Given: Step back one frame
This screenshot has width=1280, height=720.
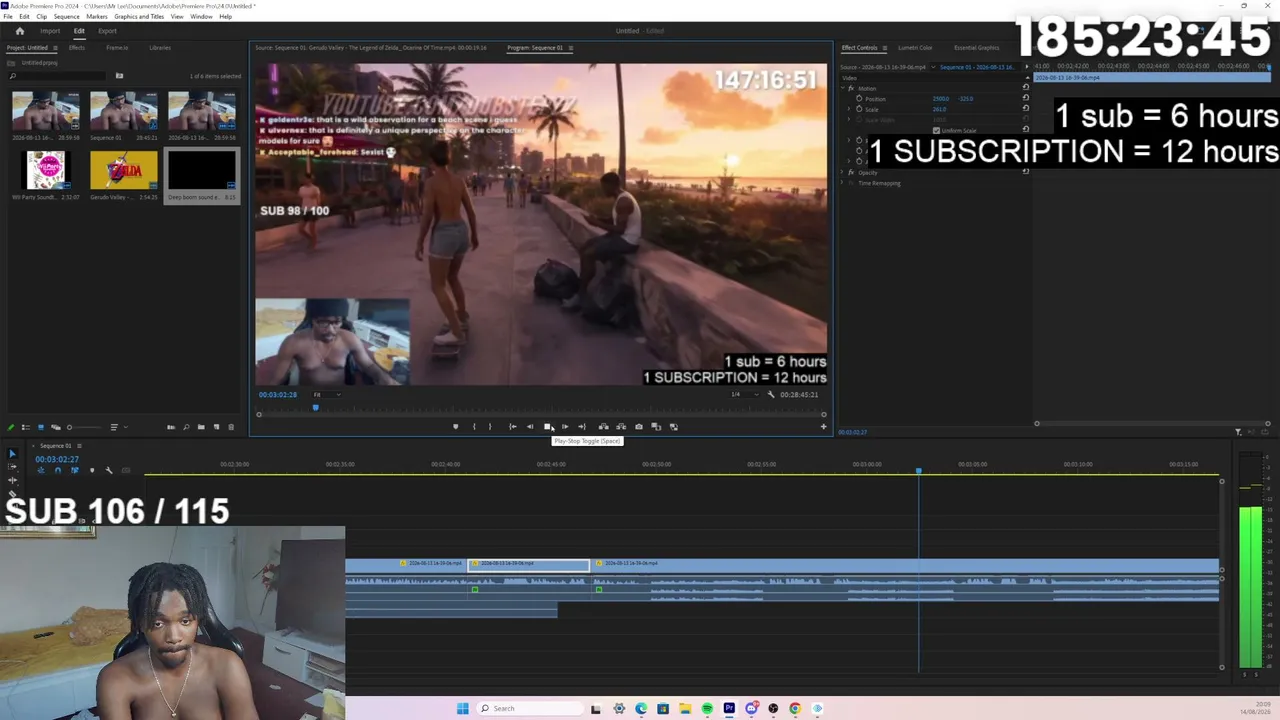Looking at the screenshot, I should point(530,427).
